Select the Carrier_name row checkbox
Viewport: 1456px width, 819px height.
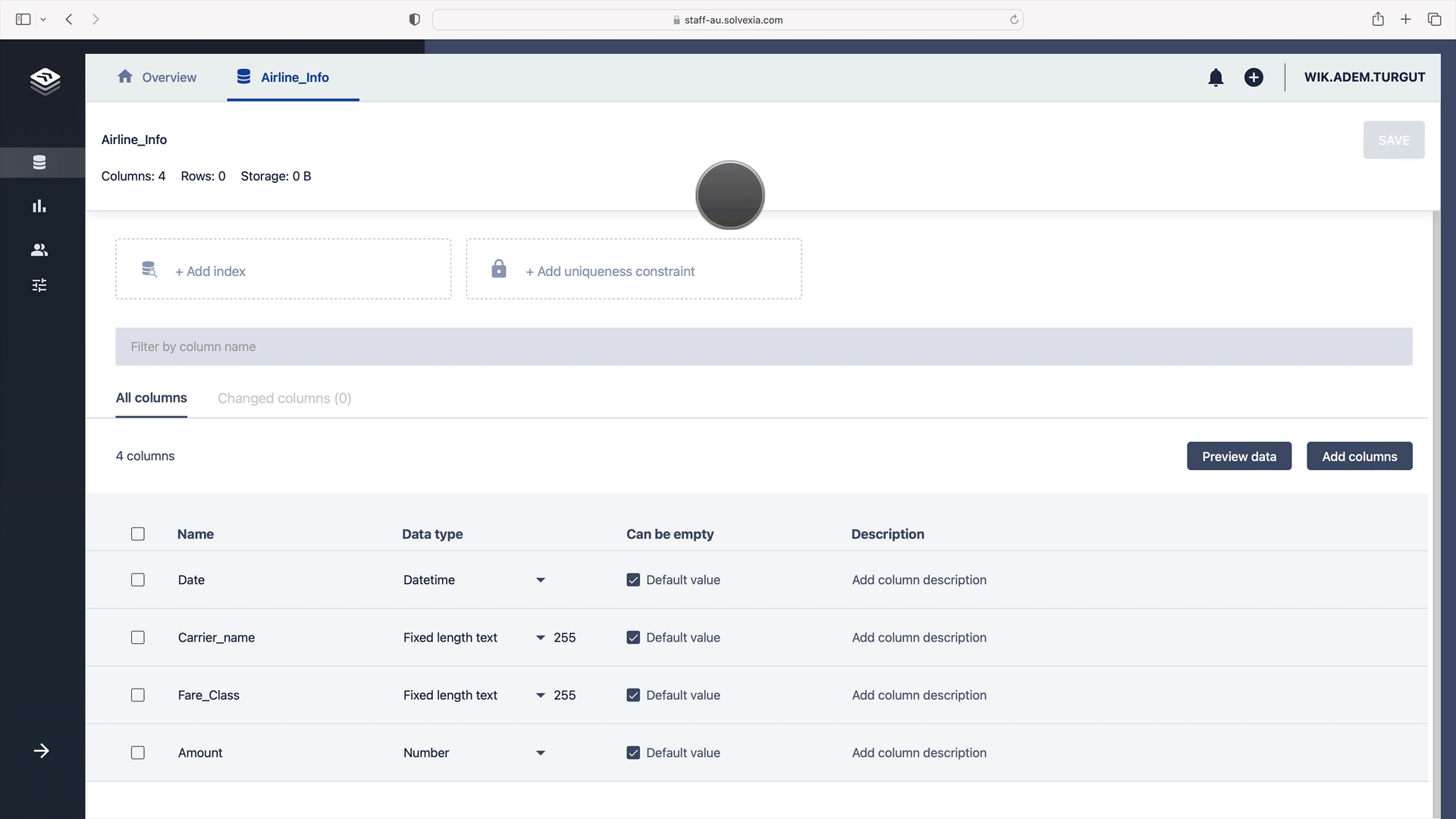(x=138, y=638)
